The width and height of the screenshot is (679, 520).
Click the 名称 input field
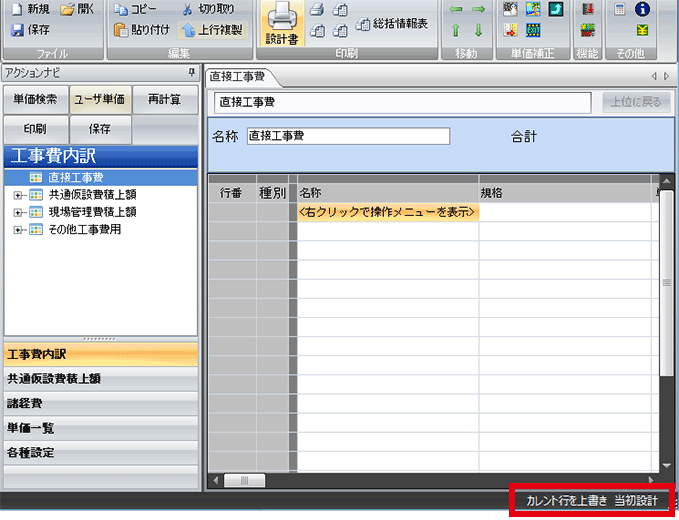[x=349, y=136]
